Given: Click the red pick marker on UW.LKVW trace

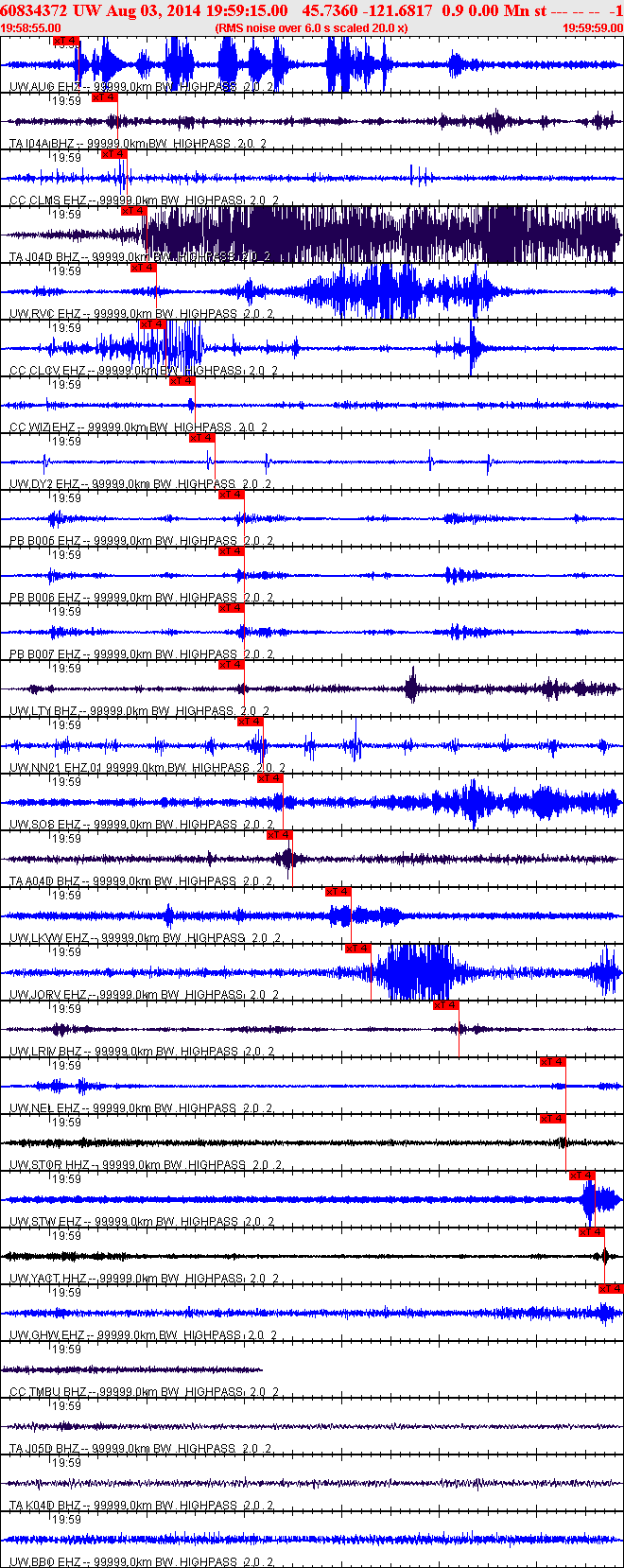Looking at the screenshot, I should (x=338, y=892).
